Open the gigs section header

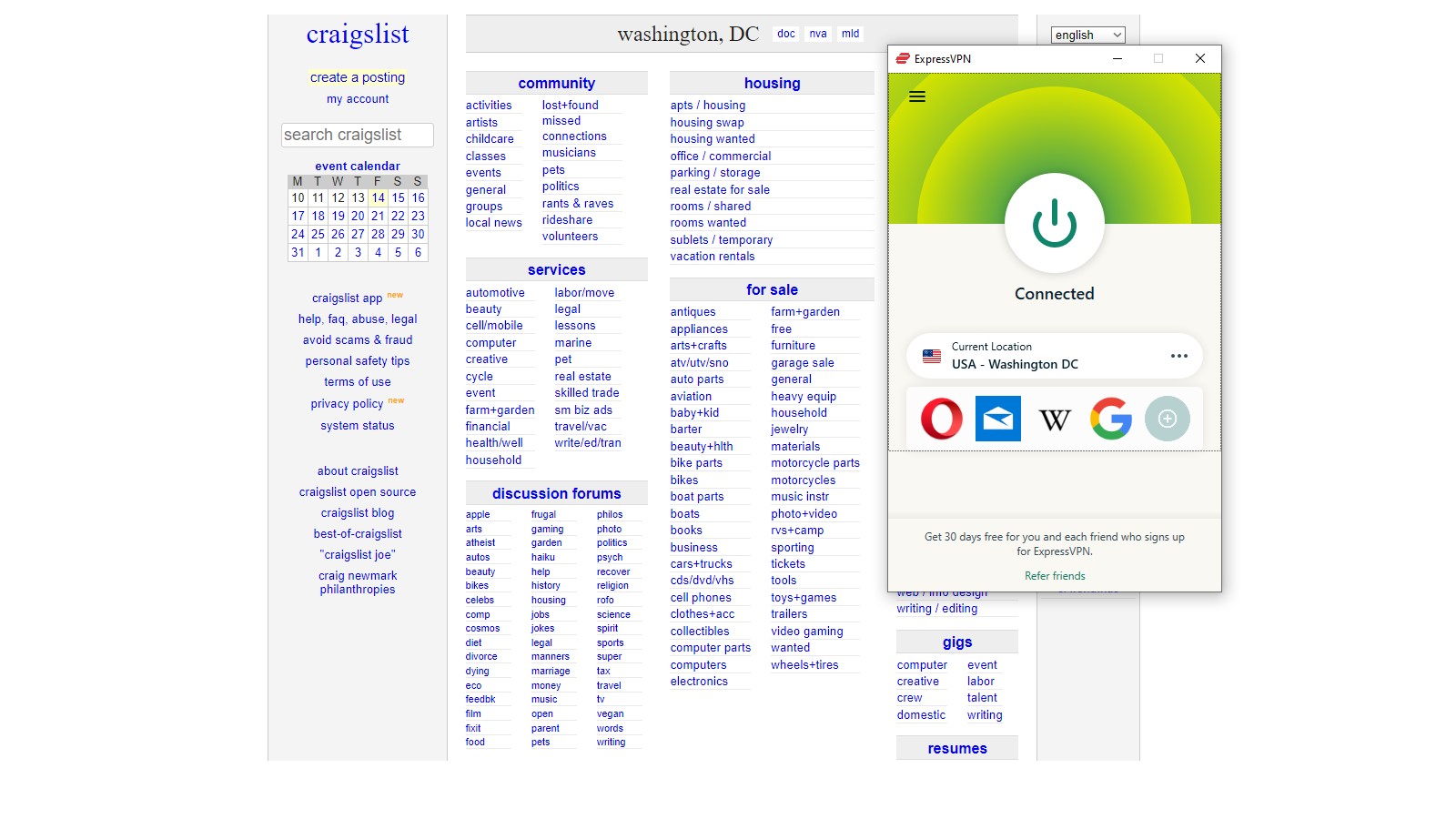pyautogui.click(x=957, y=642)
